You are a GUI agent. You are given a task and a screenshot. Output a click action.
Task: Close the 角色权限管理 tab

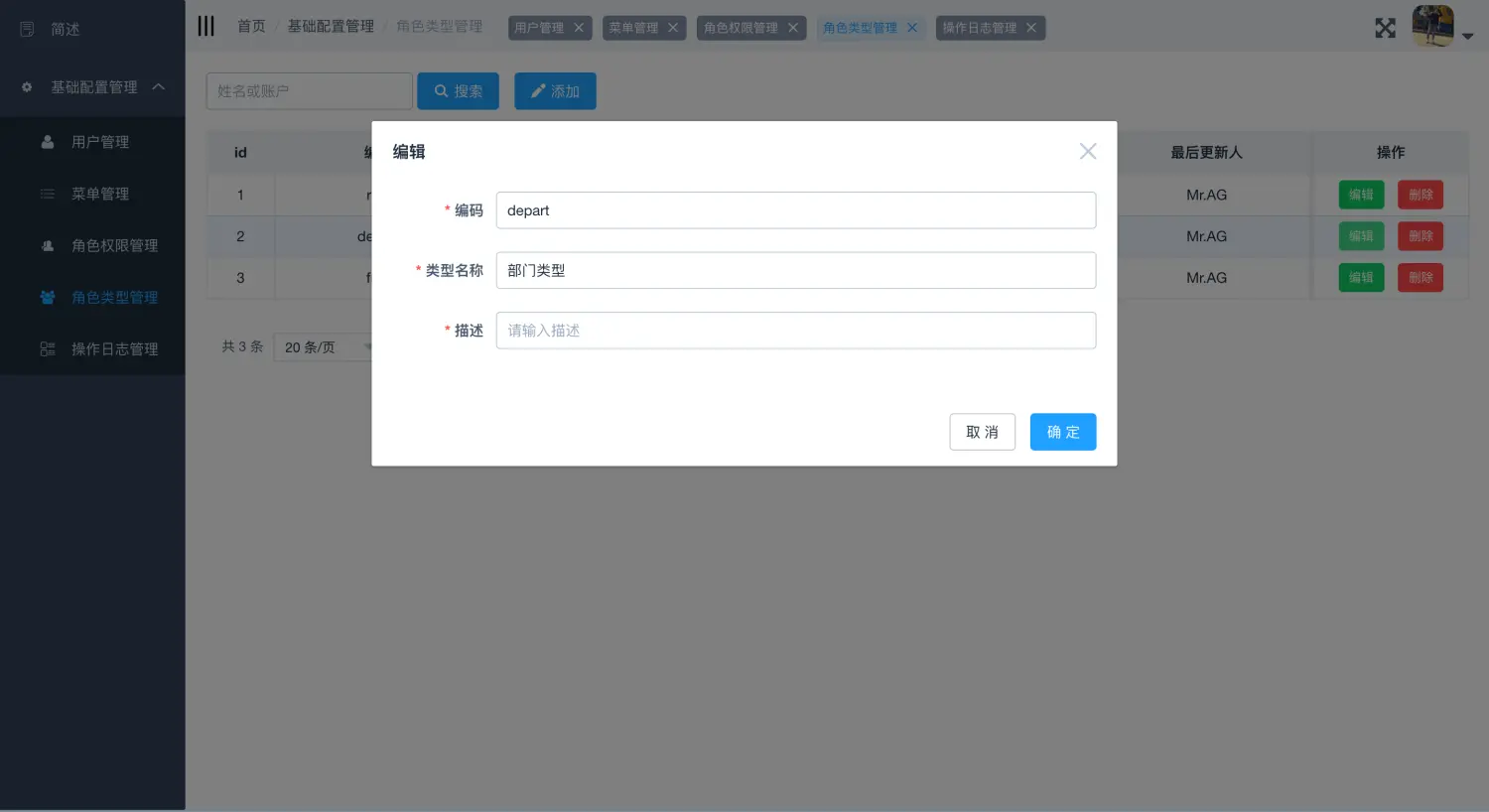pyautogui.click(x=793, y=28)
